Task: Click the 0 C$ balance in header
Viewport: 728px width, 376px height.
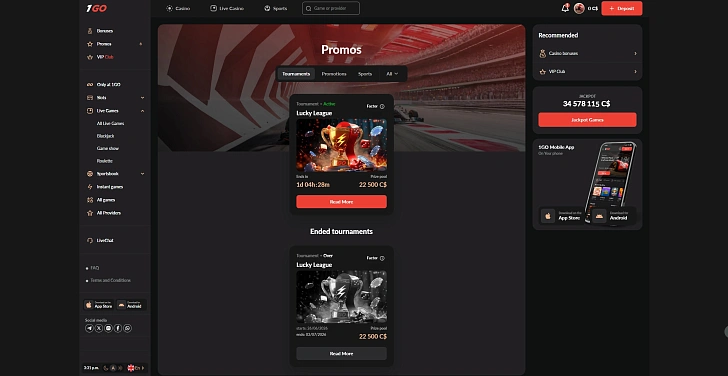Action: point(592,8)
